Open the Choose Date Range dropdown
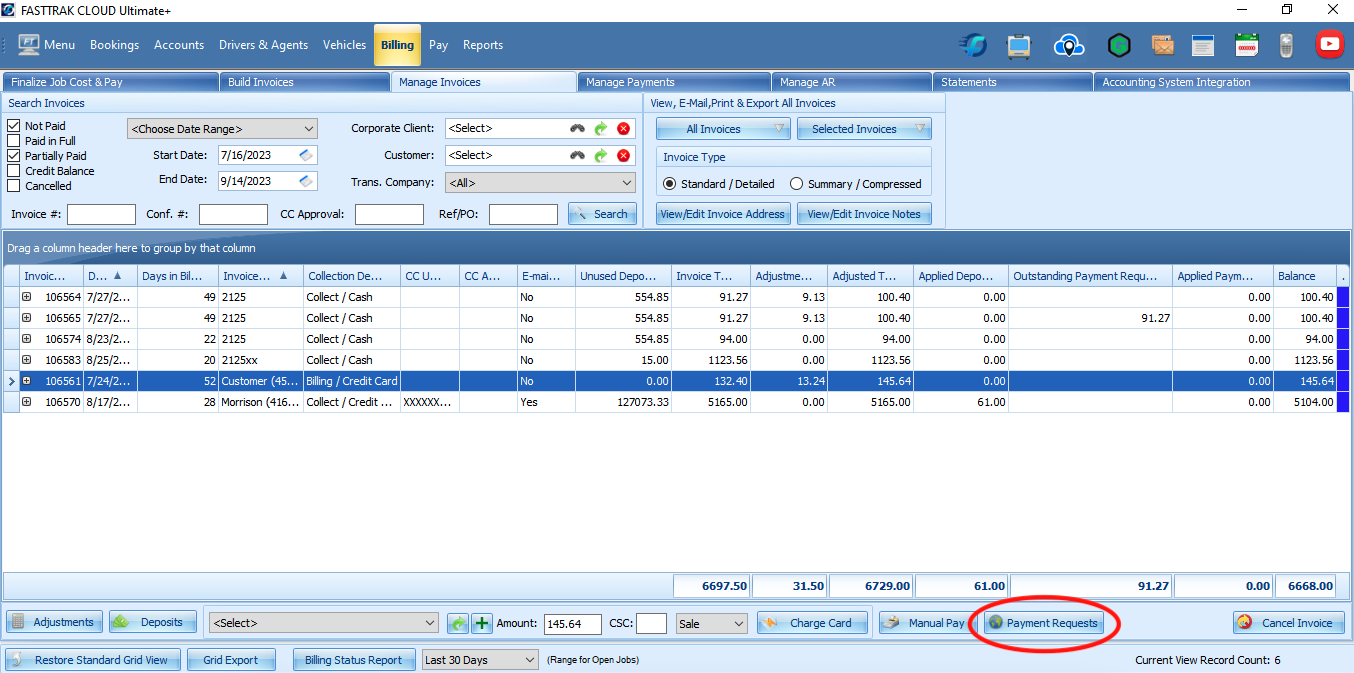 [222, 128]
